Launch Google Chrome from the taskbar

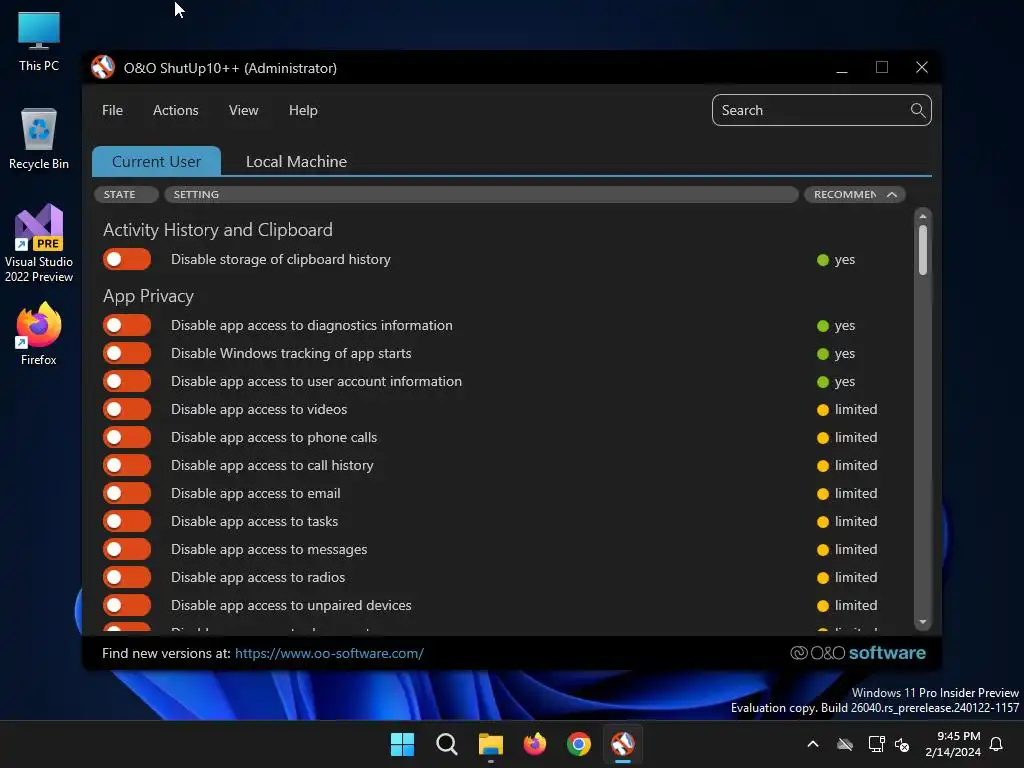[579, 744]
